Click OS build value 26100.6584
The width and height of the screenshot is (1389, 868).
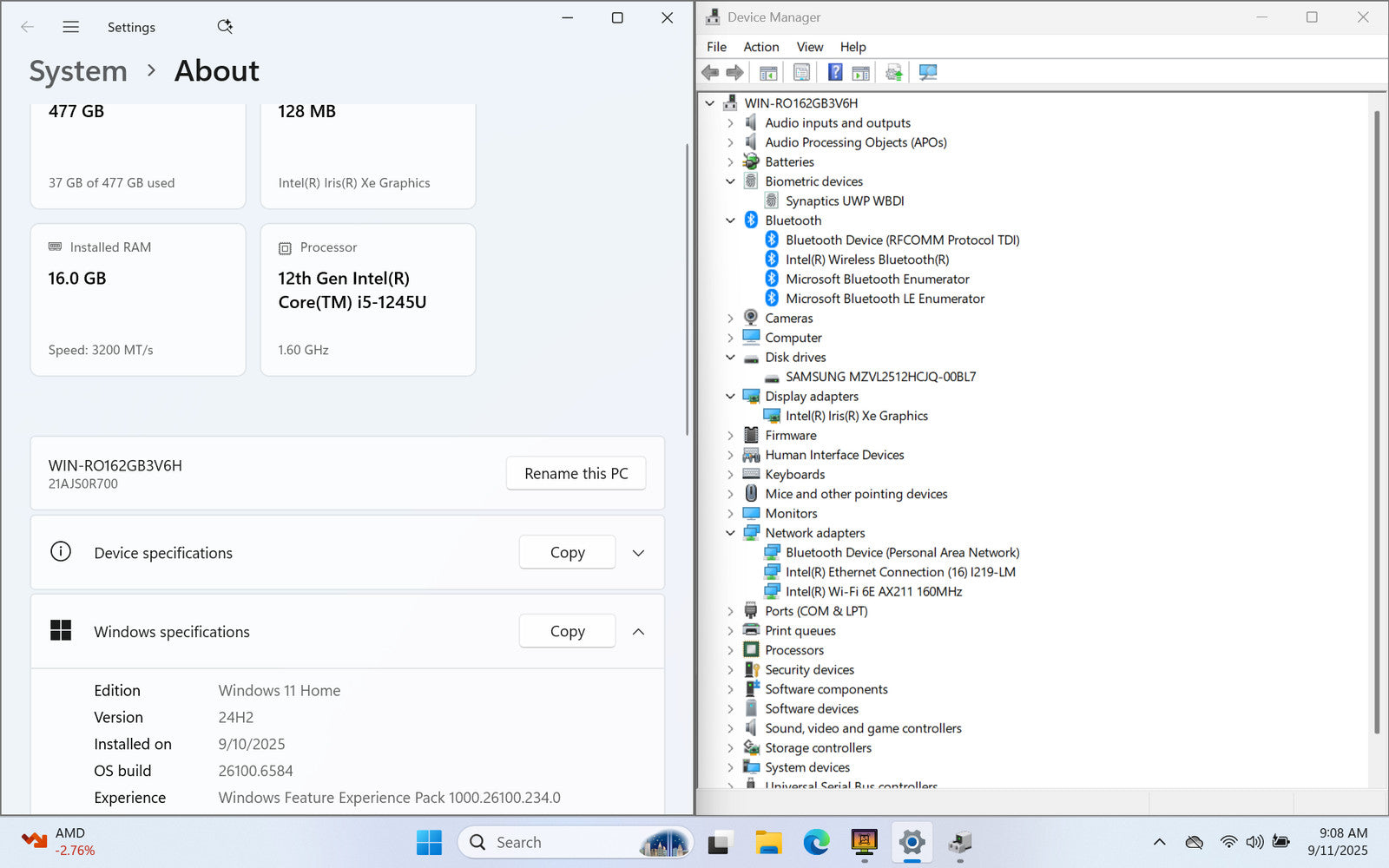pyautogui.click(x=255, y=771)
